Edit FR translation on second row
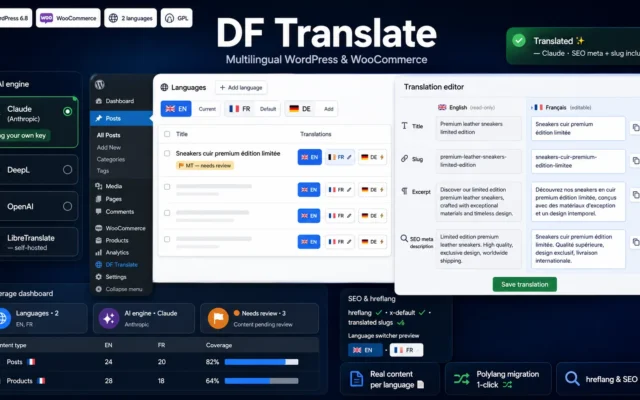Image resolution: width=640 pixels, height=400 pixels. [x=340, y=190]
